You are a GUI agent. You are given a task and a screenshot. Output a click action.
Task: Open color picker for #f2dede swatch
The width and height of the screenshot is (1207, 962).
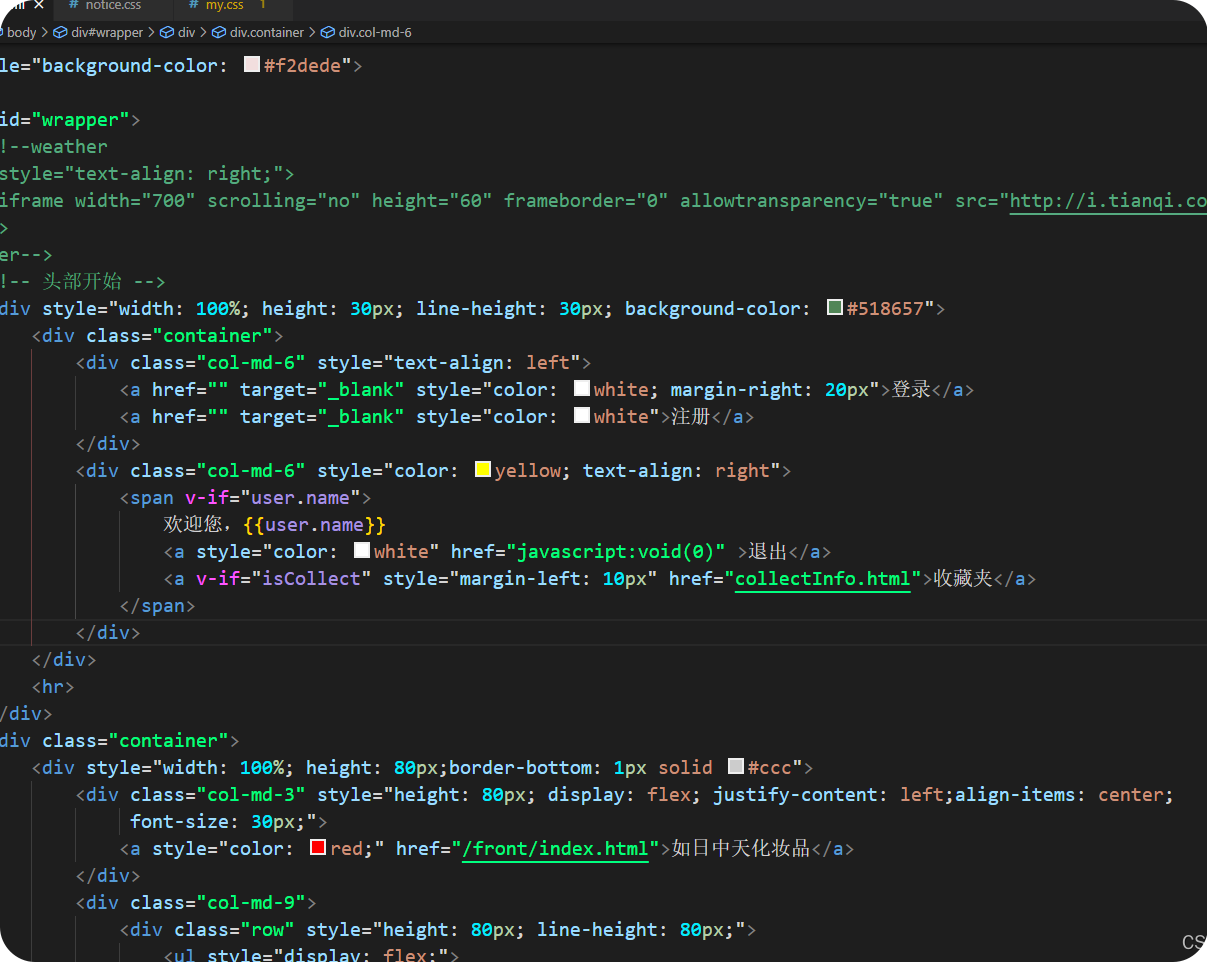tap(252, 66)
